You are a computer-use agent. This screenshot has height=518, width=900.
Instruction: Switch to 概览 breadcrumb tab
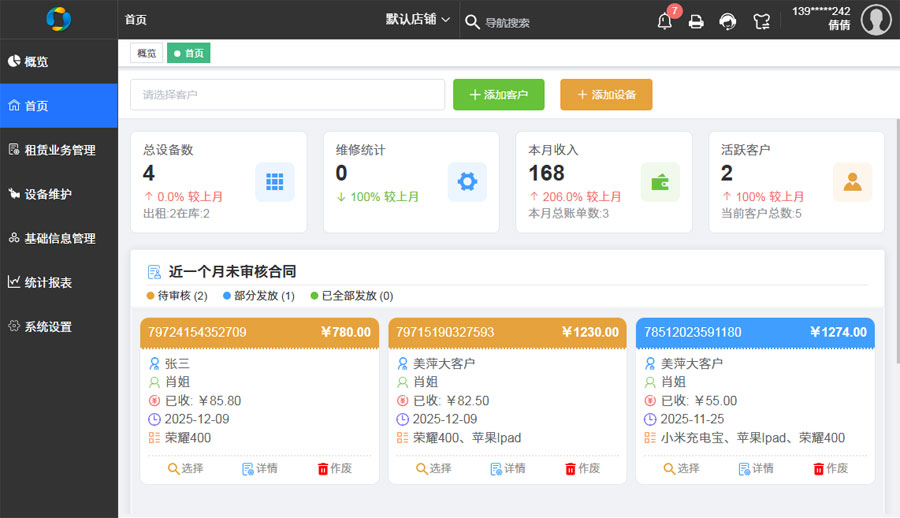coord(146,53)
